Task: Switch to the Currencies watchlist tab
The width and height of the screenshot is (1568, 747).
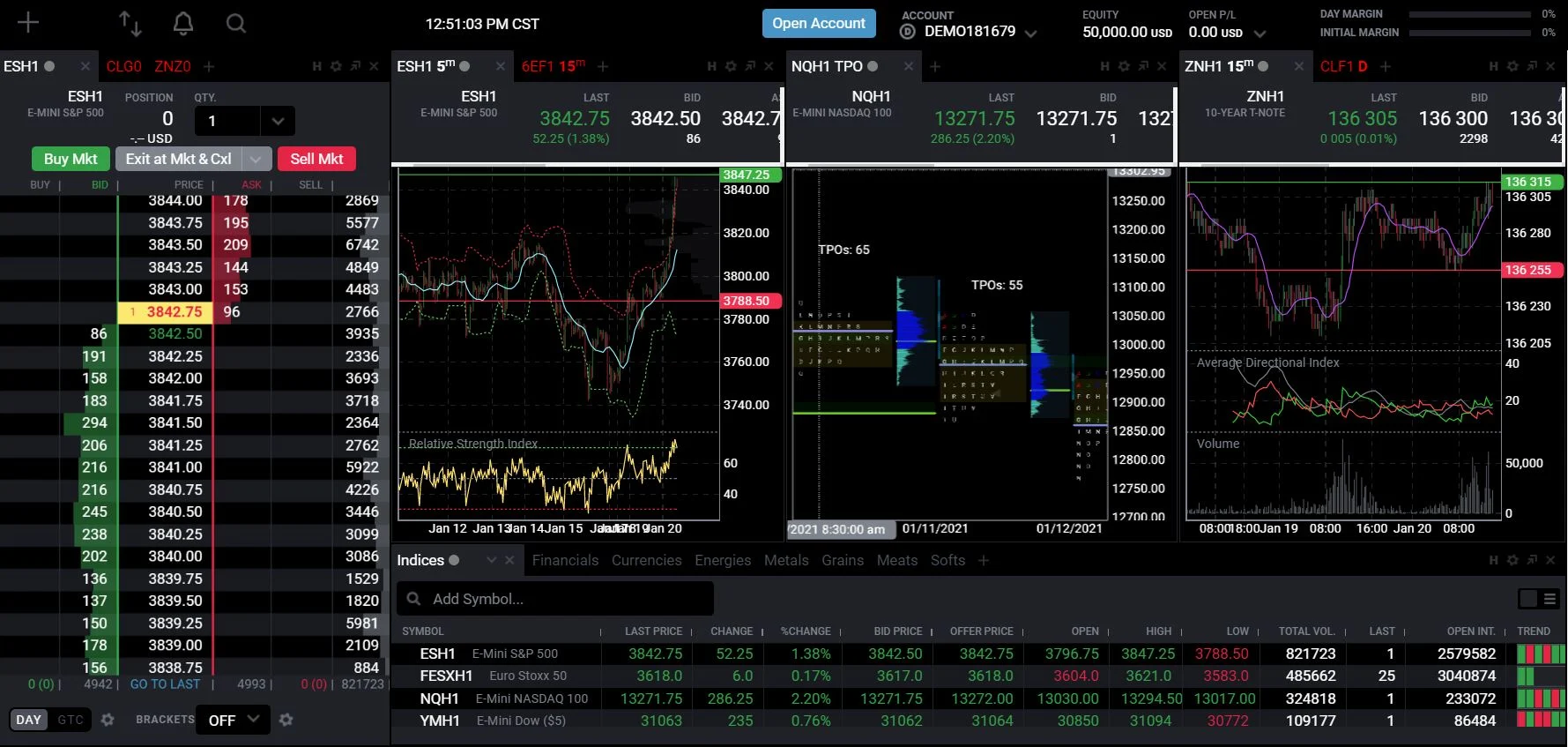Action: tap(646, 560)
